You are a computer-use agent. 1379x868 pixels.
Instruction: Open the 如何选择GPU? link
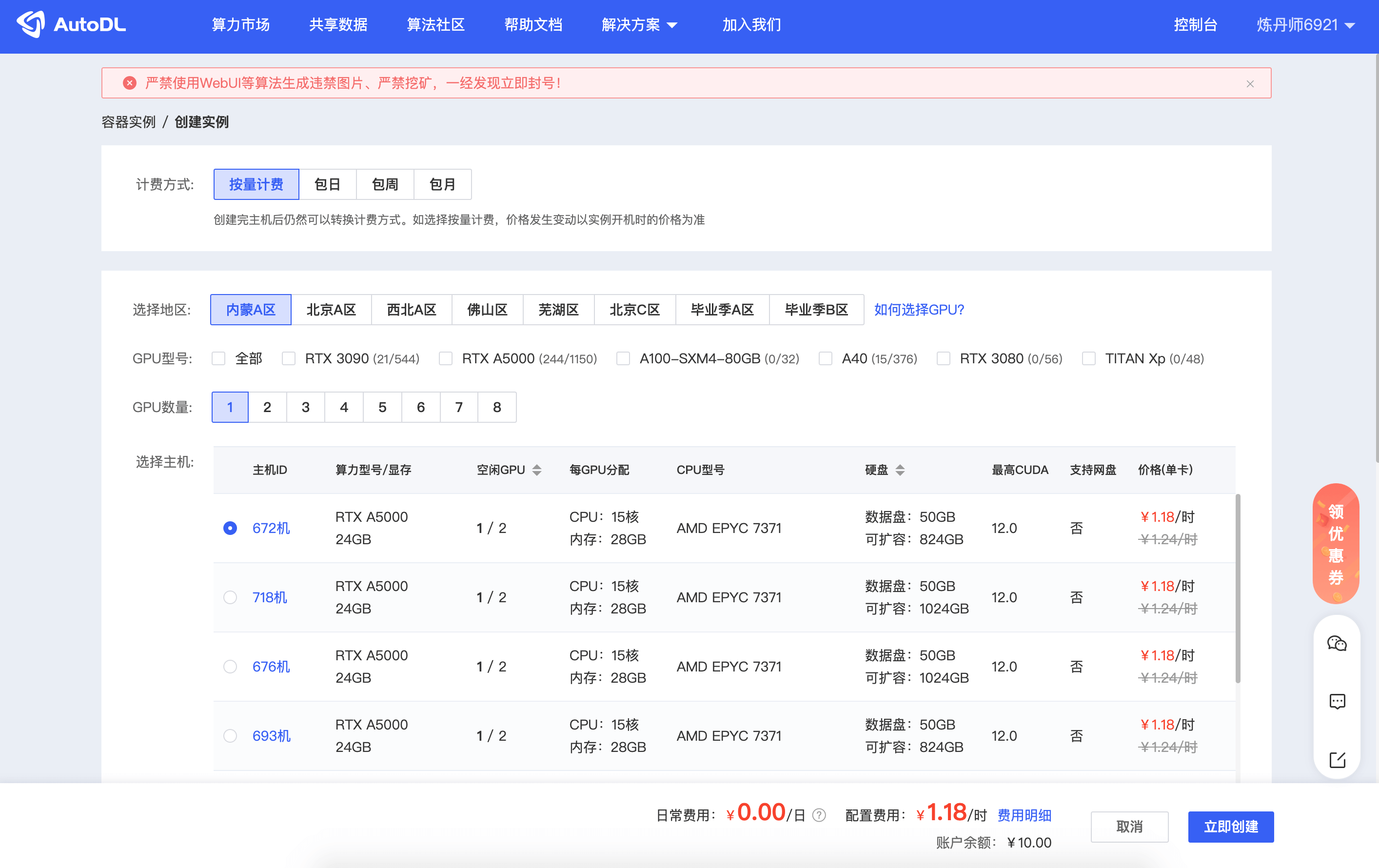tap(919, 310)
